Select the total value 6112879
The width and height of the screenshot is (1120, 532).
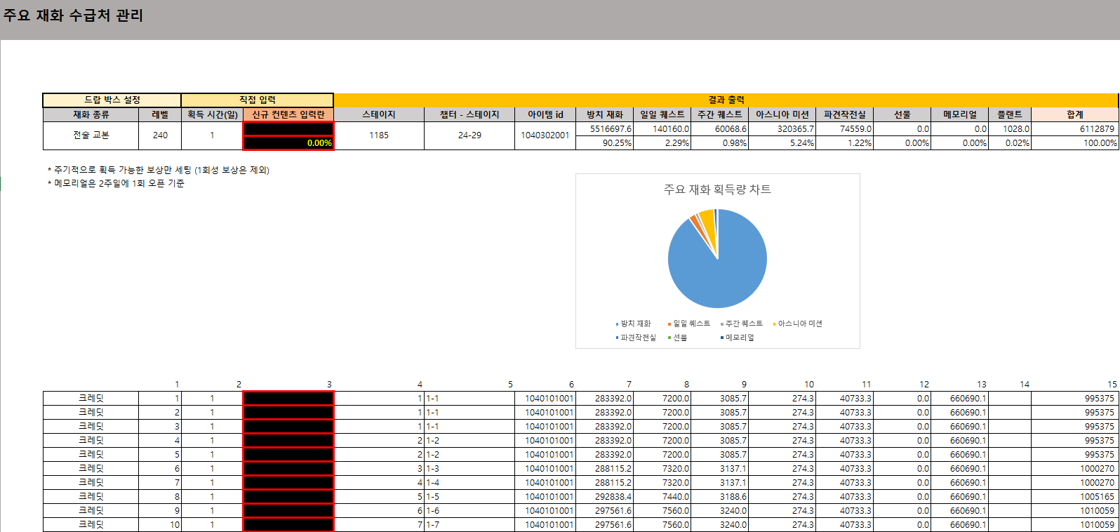click(1074, 129)
